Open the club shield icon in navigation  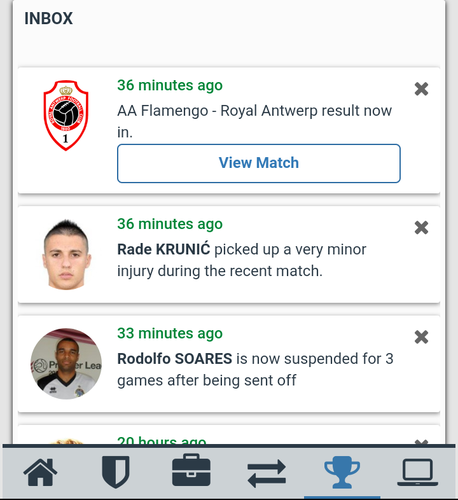pyautogui.click(x=116, y=472)
